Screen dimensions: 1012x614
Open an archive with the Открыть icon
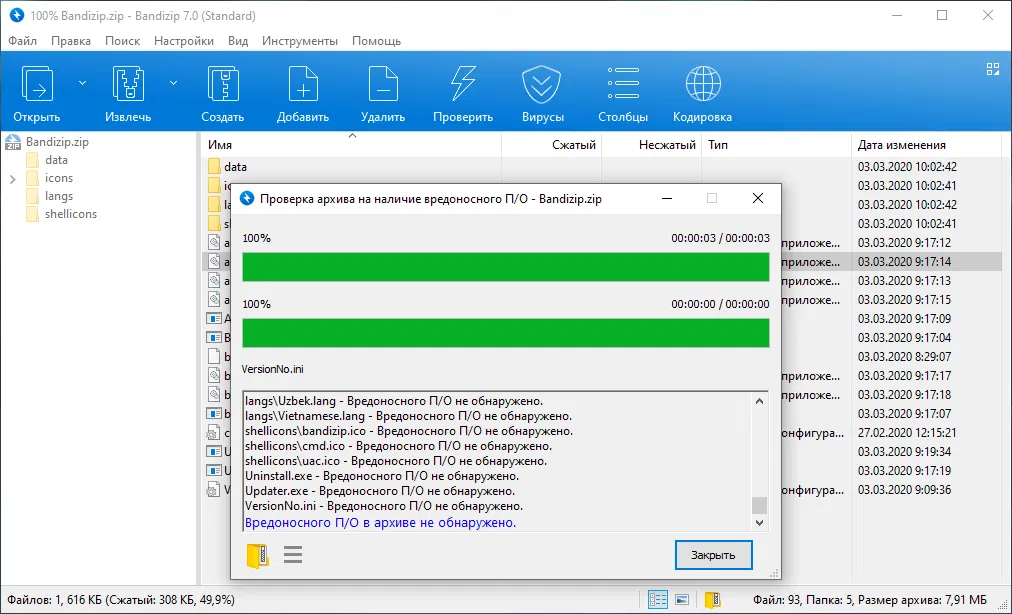[37, 84]
